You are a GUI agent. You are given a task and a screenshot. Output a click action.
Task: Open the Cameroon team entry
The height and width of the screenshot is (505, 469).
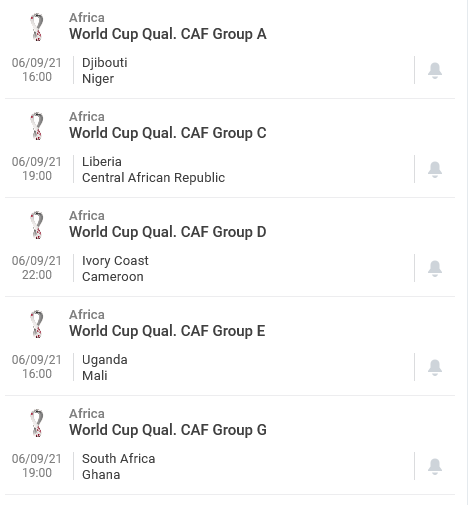(x=113, y=277)
